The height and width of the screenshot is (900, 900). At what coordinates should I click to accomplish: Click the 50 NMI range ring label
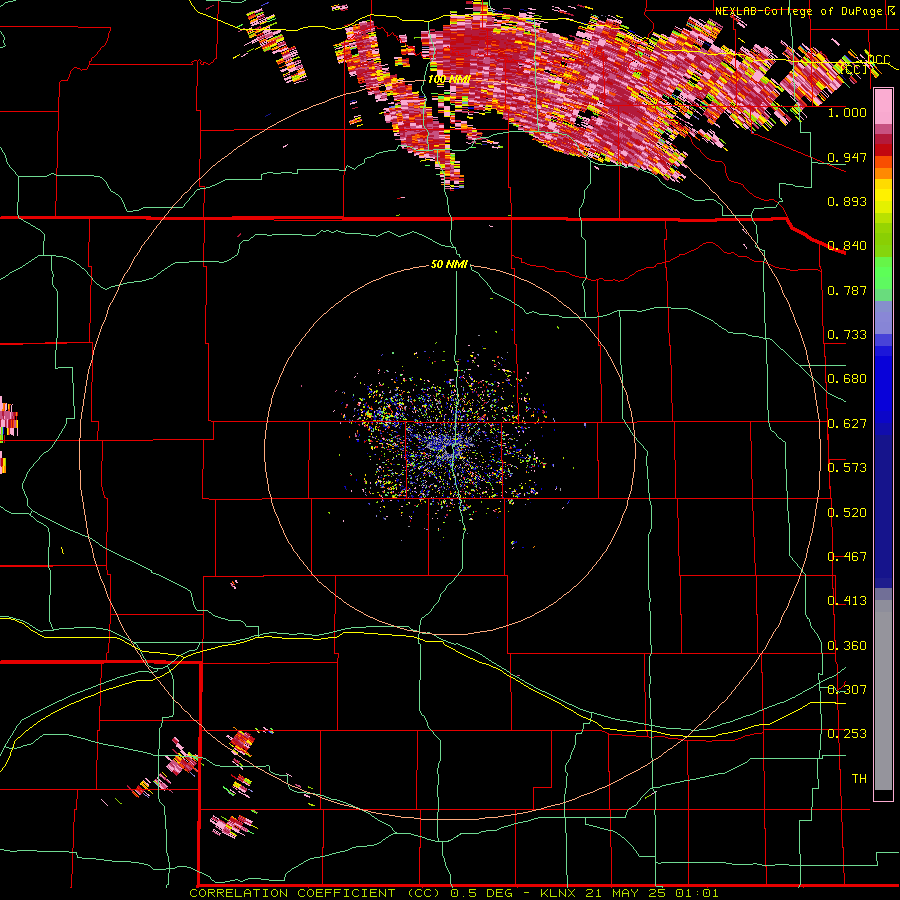449,265
